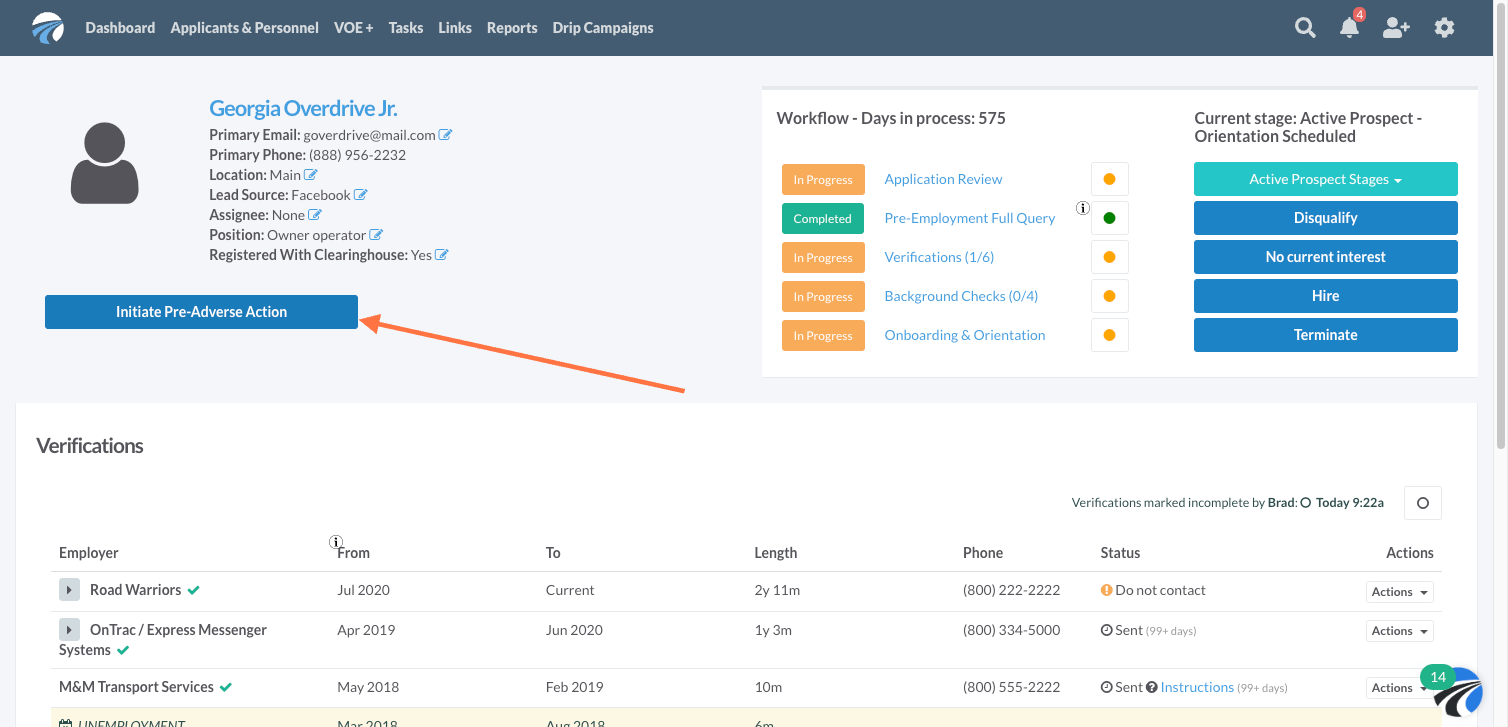
Task: Click the help icon beside Instructions
Action: click(1152, 688)
